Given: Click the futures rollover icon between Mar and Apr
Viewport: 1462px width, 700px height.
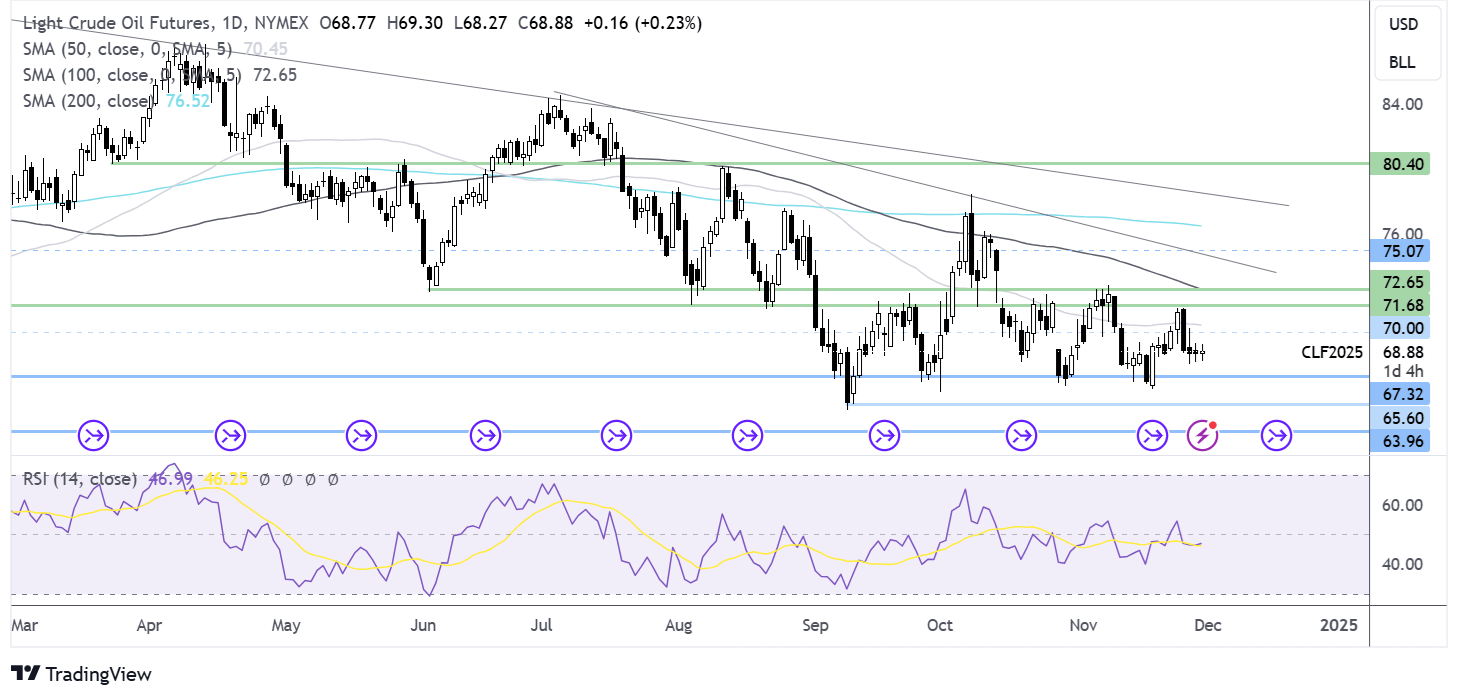Looking at the screenshot, I should coord(94,435).
